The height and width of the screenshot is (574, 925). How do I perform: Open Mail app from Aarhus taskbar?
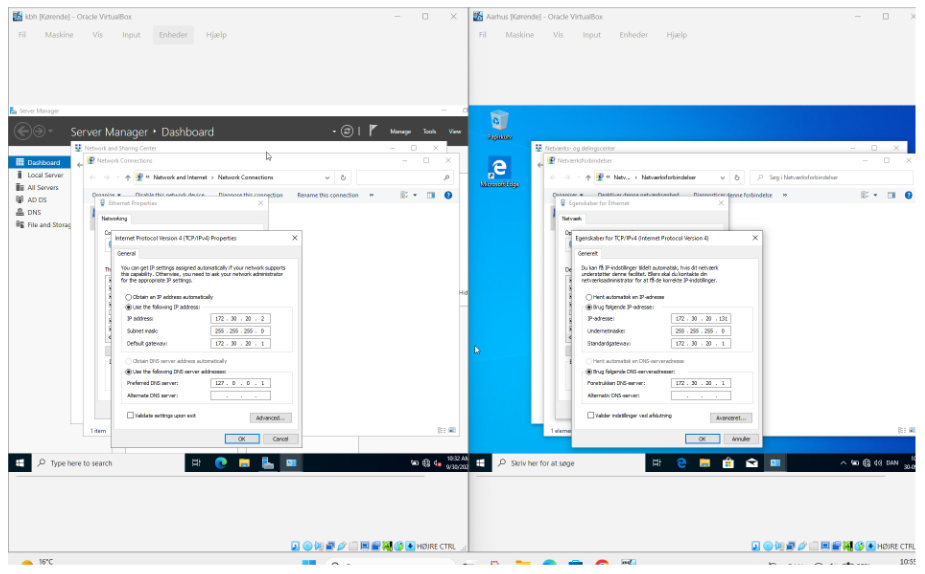[752, 463]
